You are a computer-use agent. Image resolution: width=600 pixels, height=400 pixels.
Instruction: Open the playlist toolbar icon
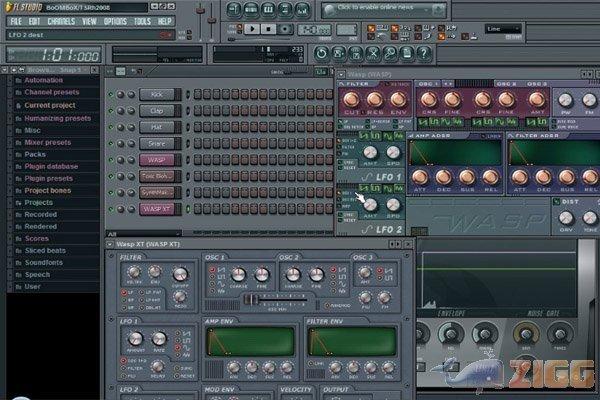(234, 10)
